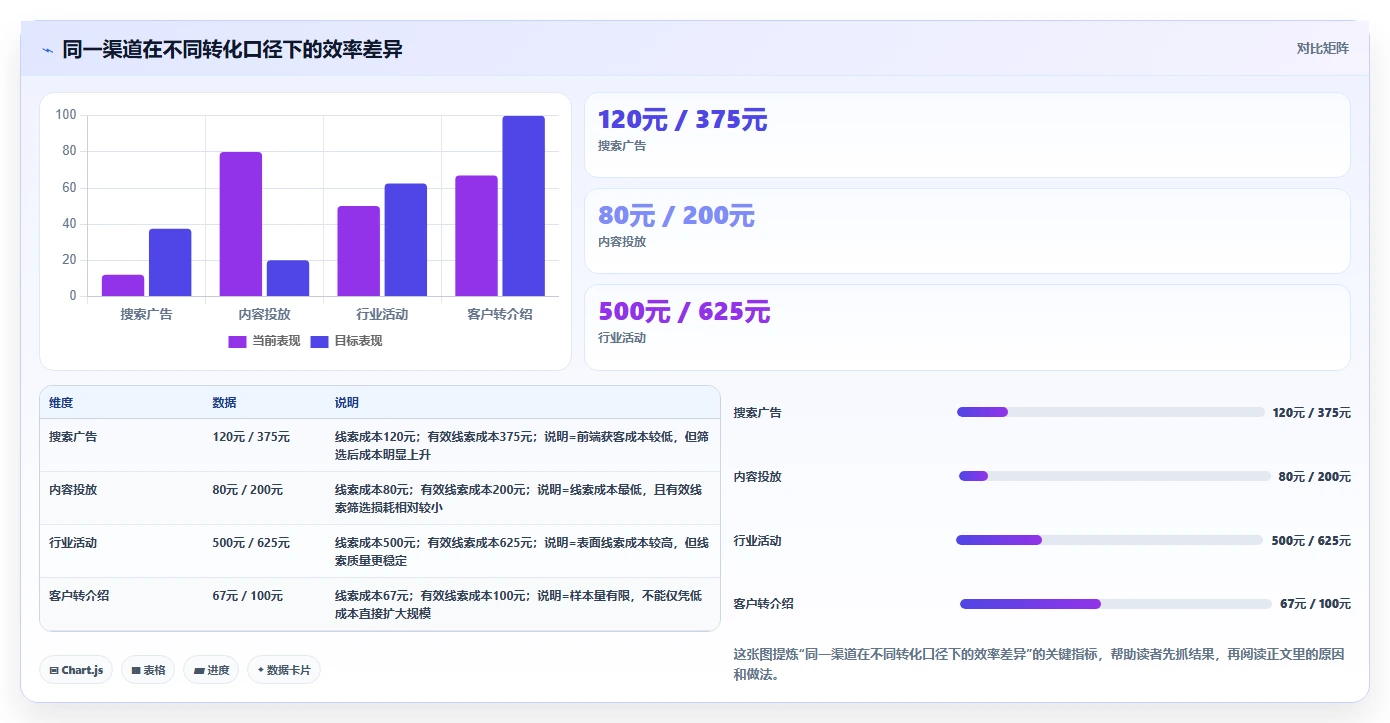Viewport: 1390px width, 723px height.
Task: Open the 80元 / 200元 内容投放 card
Action: tap(967, 231)
